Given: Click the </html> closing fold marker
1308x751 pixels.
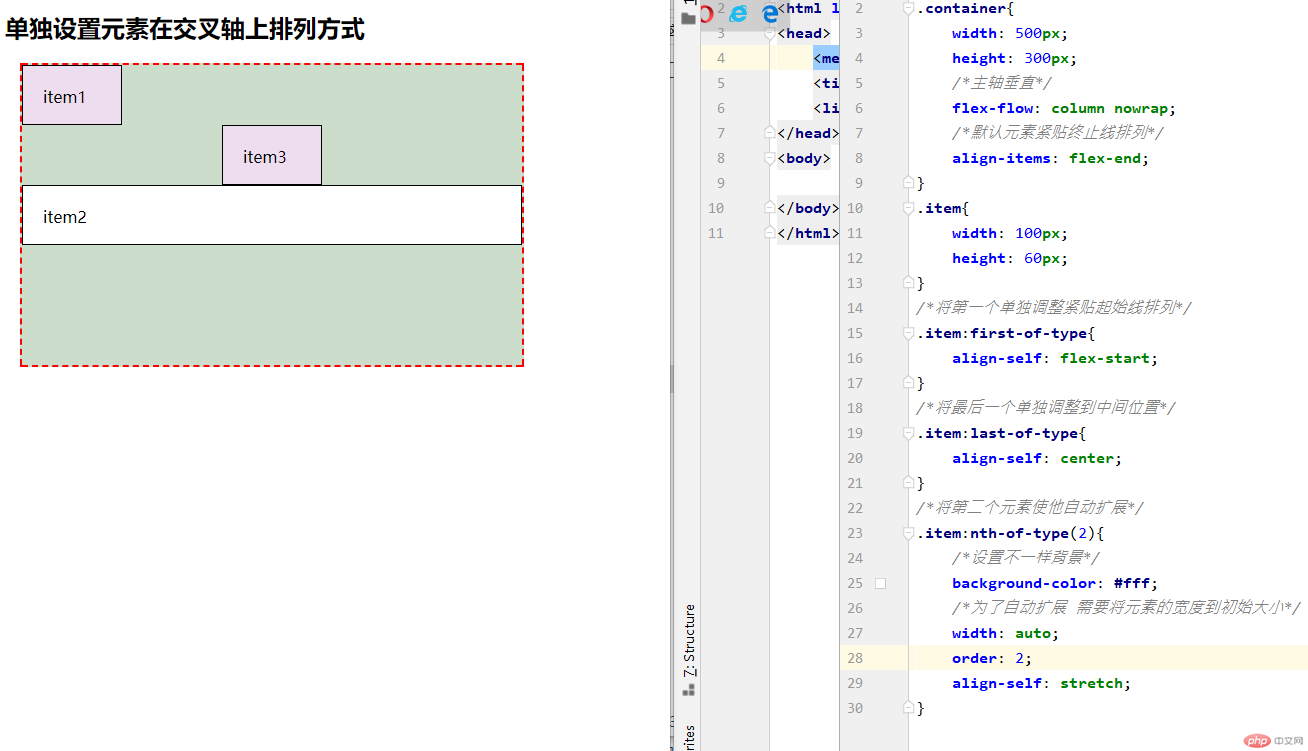Looking at the screenshot, I should 769,233.
